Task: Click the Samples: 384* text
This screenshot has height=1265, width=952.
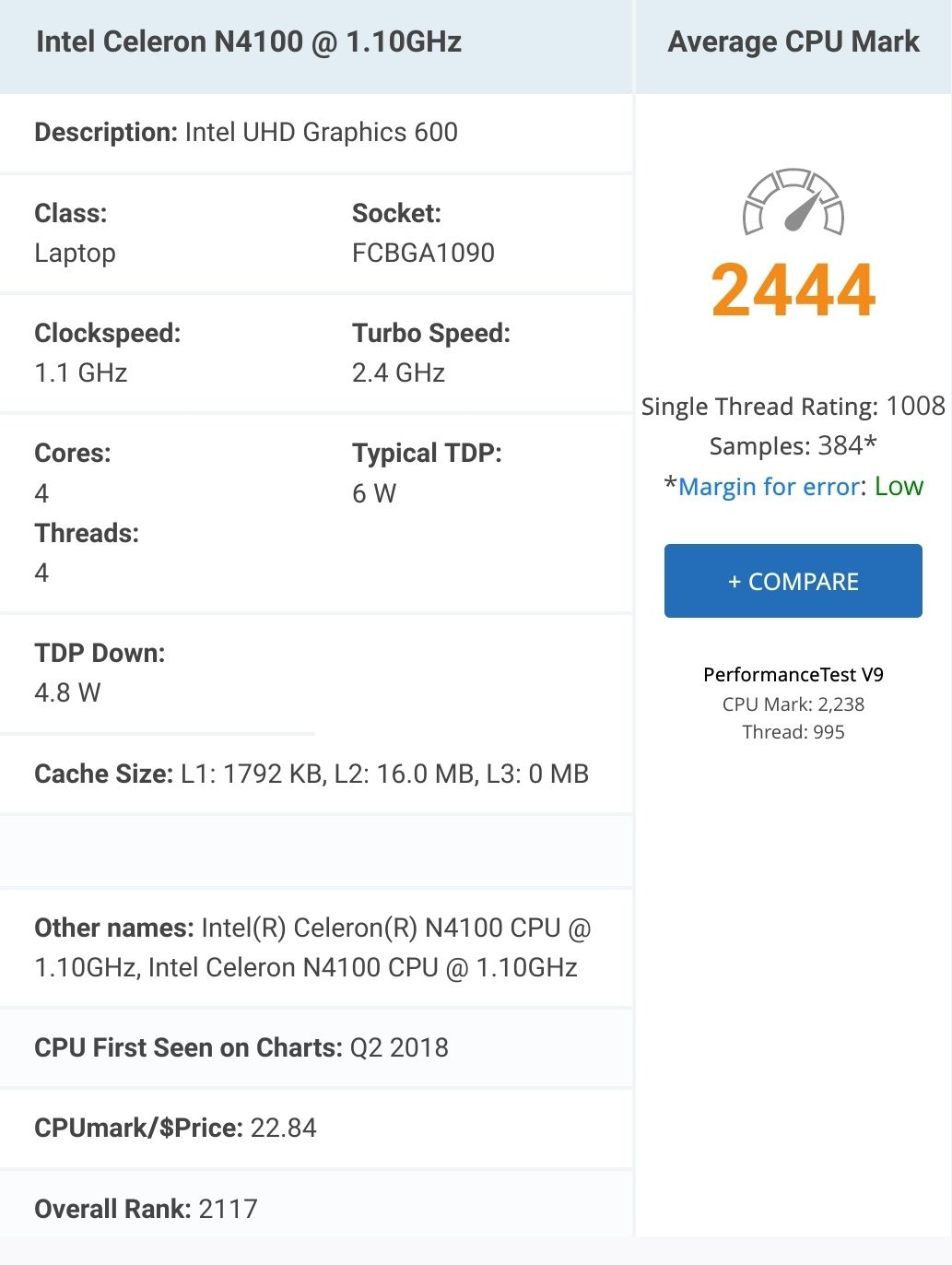Action: (793, 445)
